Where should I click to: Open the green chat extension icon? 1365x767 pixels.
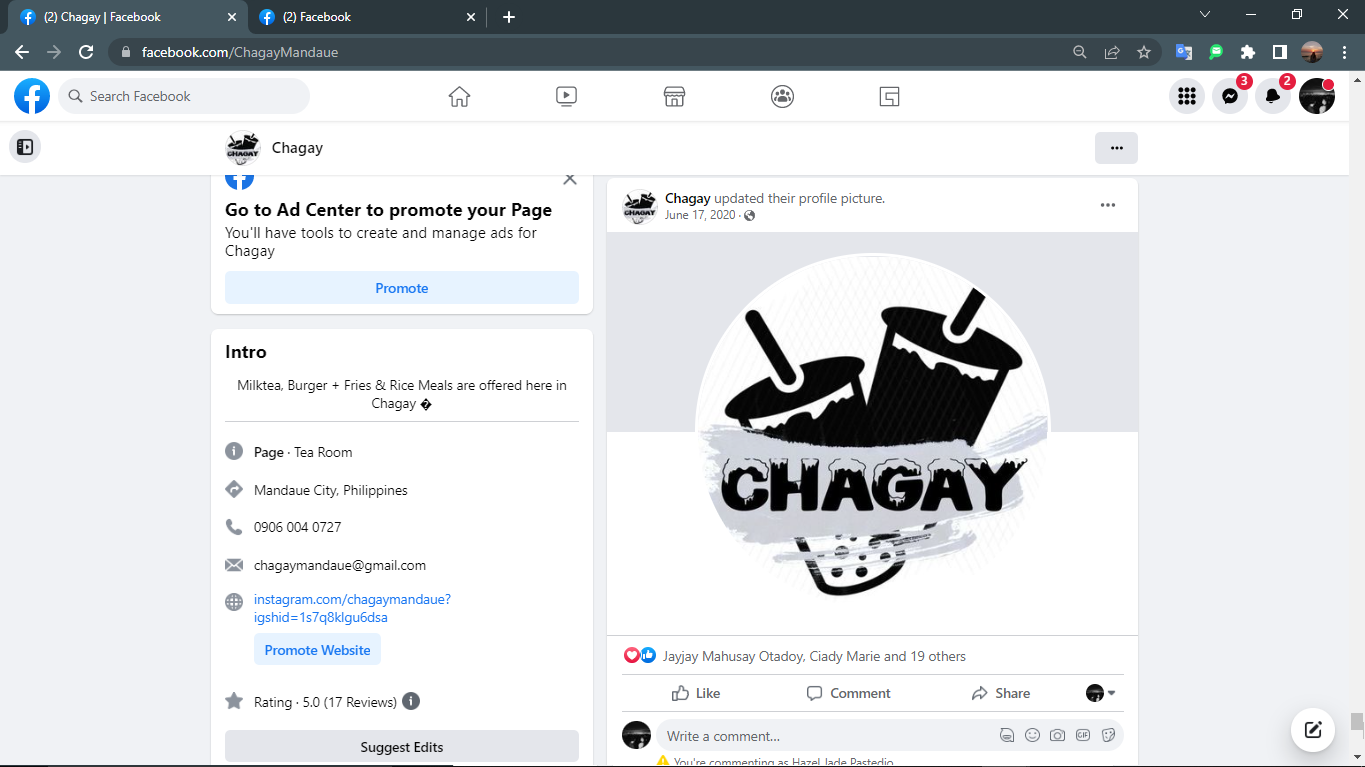[1216, 52]
